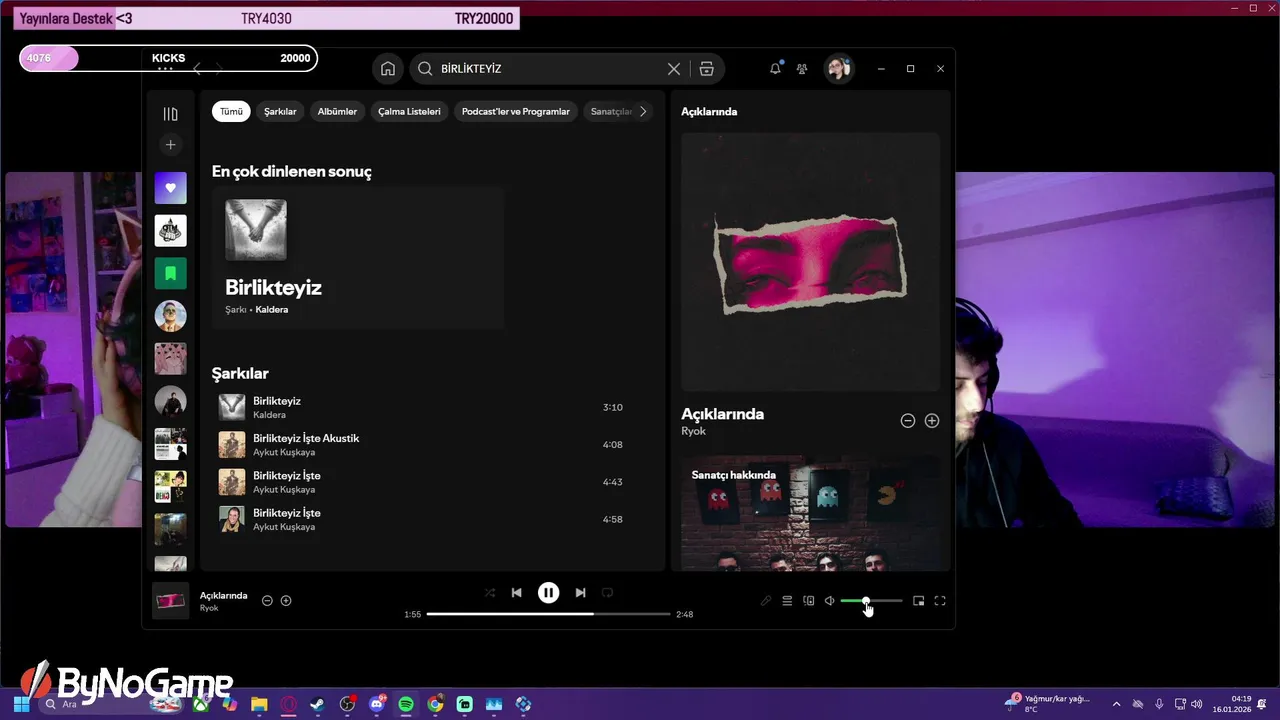This screenshot has height=720, width=1280.
Task: Filter results by Çalma Listeleri
Action: click(409, 111)
